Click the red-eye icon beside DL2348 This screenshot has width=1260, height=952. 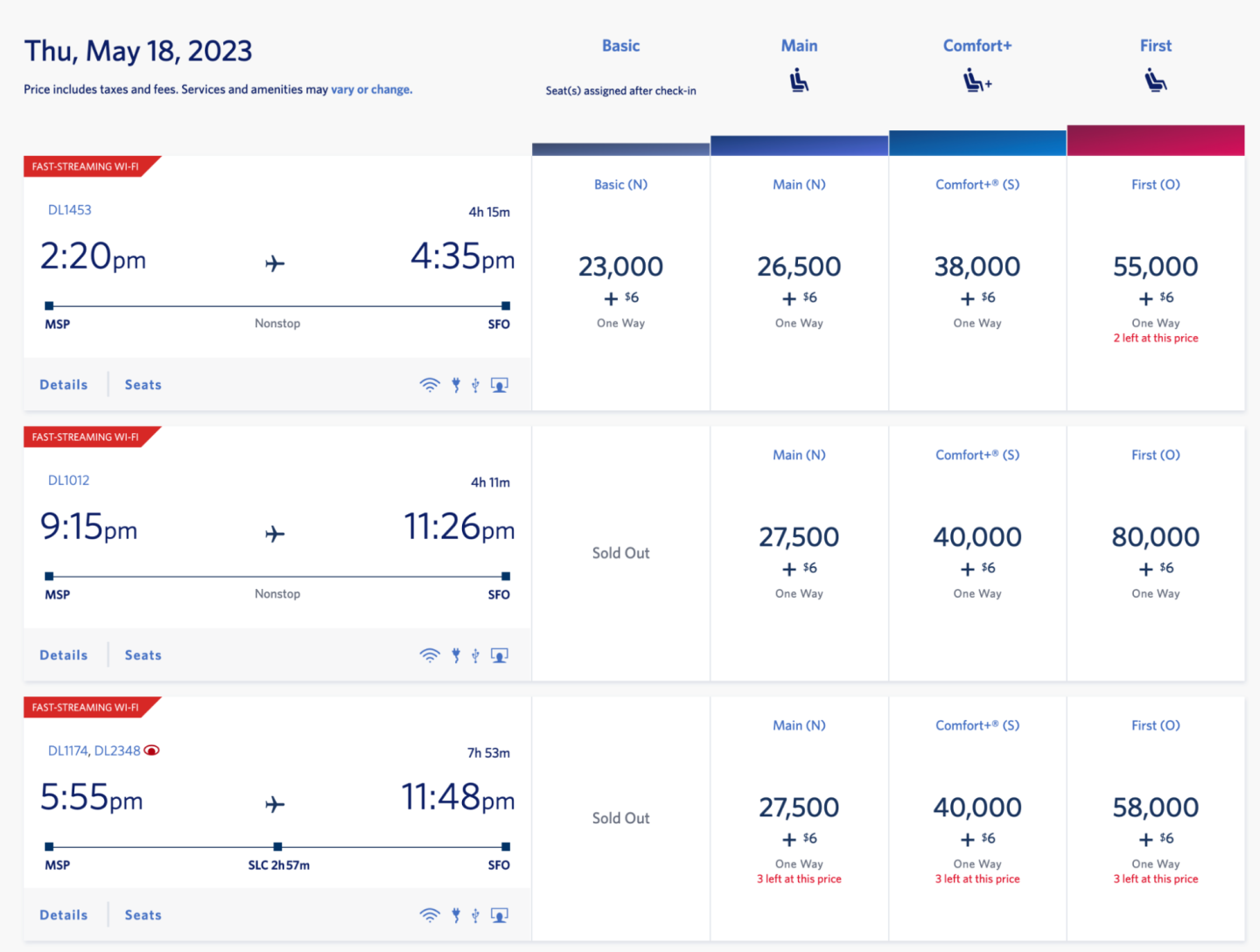point(151,751)
